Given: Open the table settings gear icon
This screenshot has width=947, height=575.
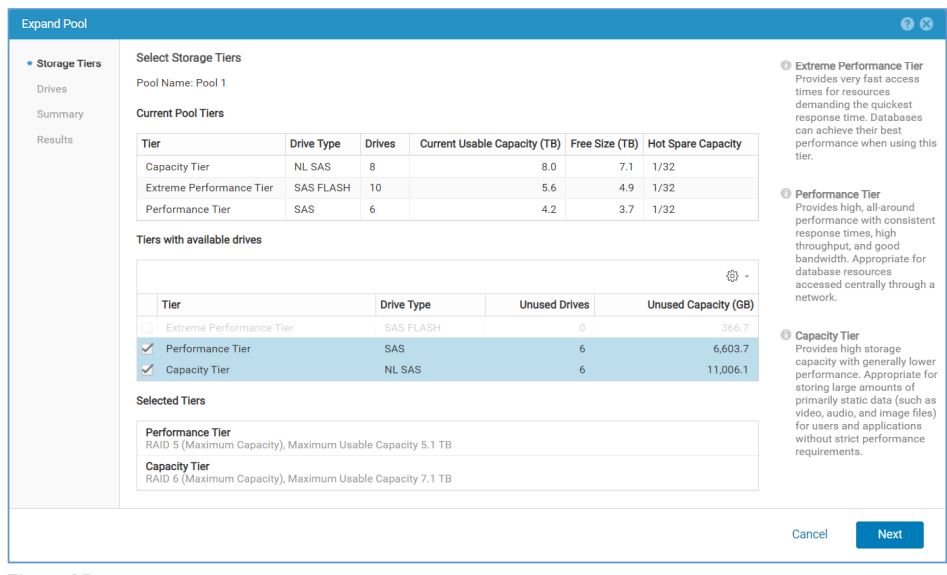Looking at the screenshot, I should click(x=732, y=276).
